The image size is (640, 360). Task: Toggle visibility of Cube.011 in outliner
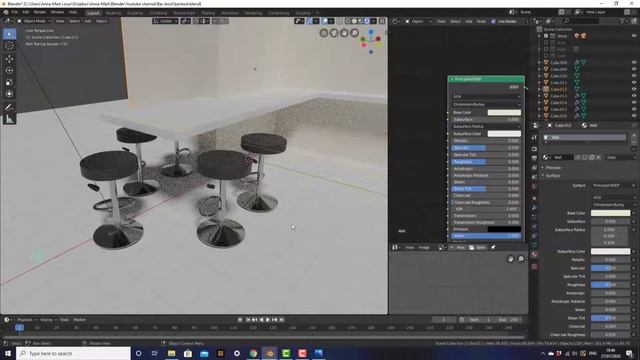click(634, 82)
